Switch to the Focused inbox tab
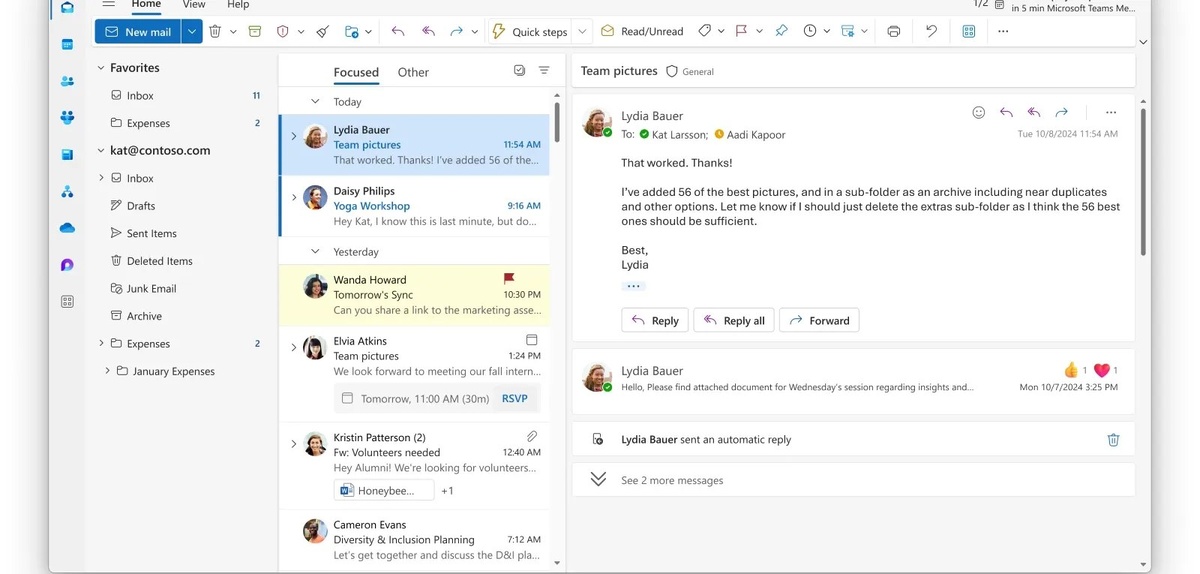 point(356,72)
